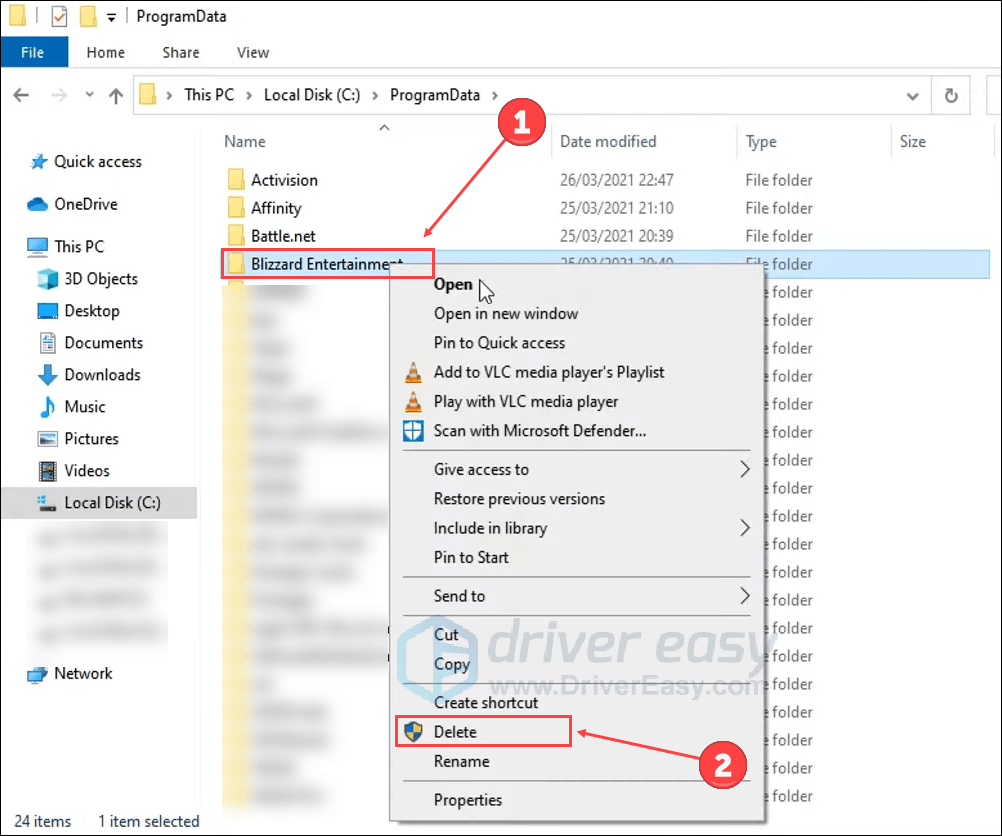
Task: Open Music in the navigation pane
Action: click(84, 406)
